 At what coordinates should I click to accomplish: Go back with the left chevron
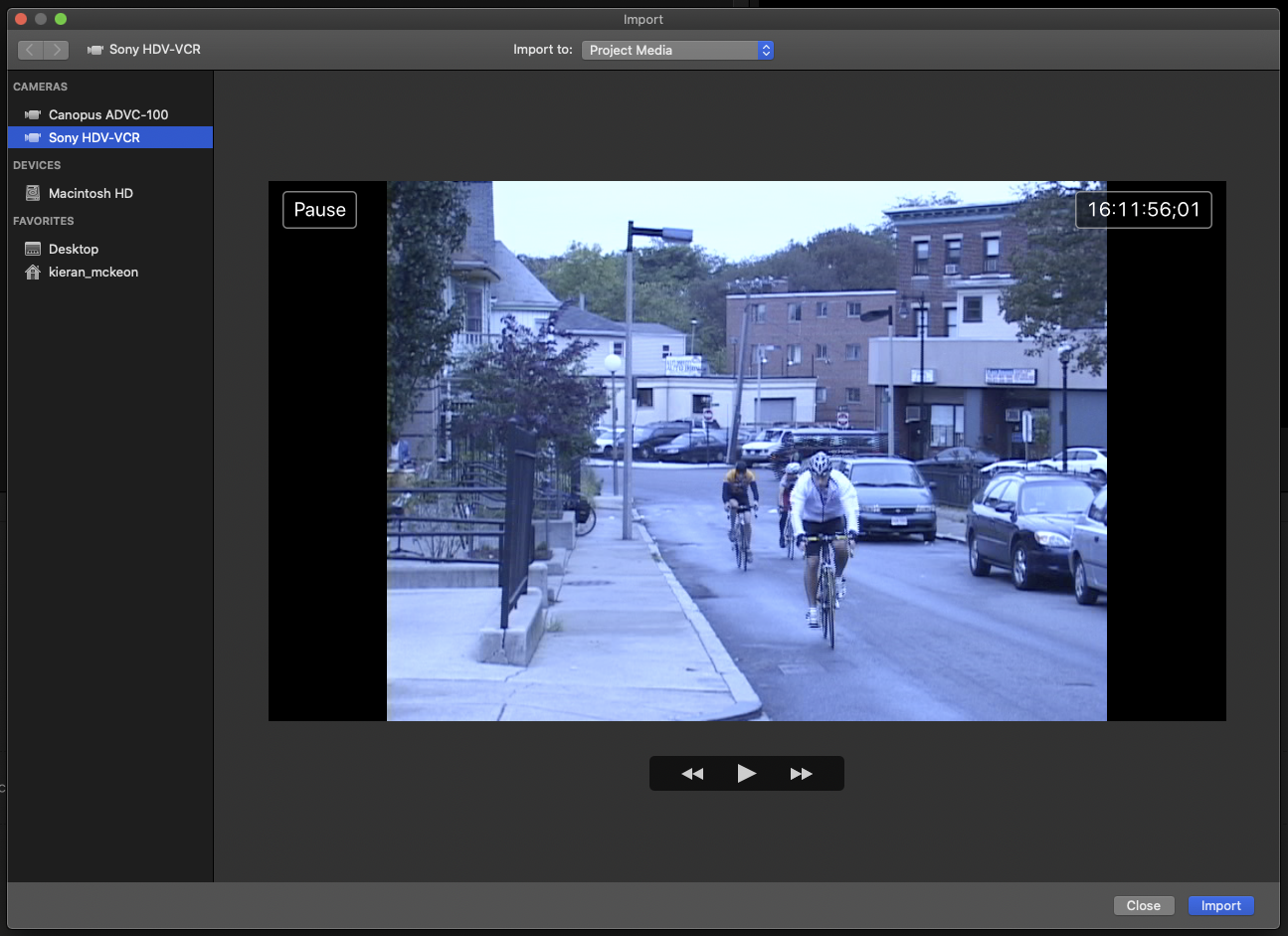31,50
